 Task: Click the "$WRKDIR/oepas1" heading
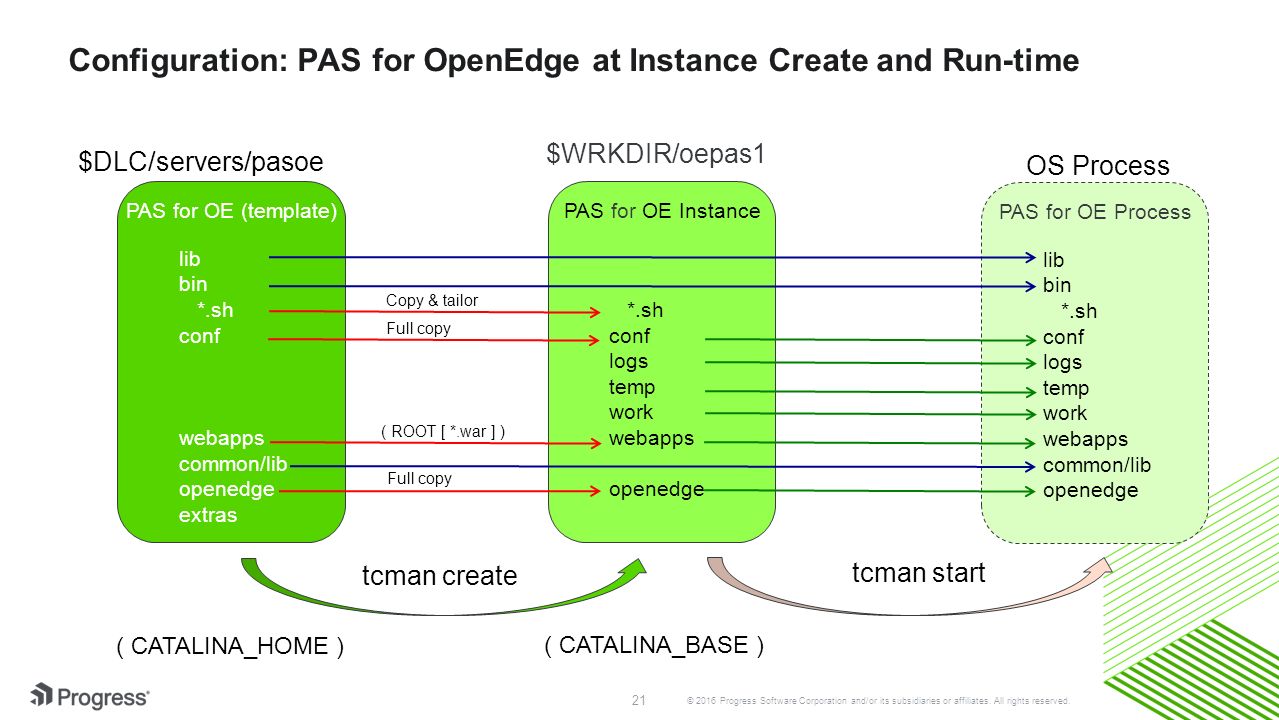655,154
